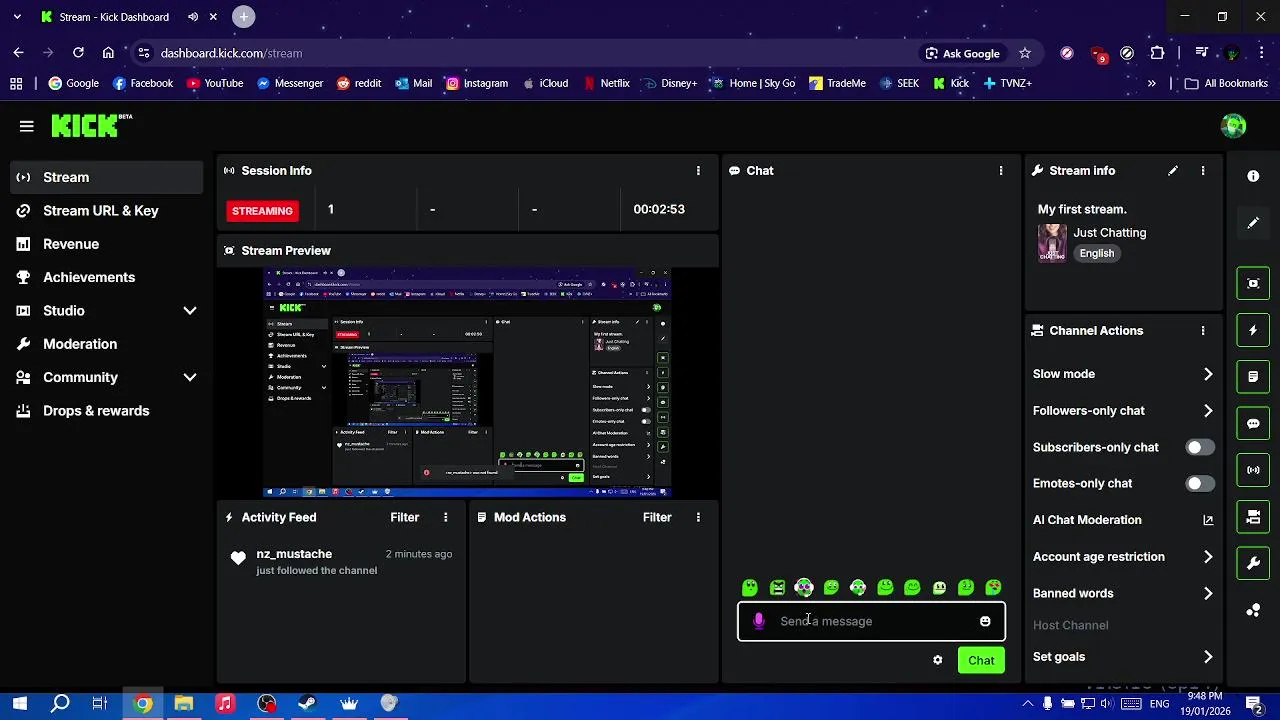Open YouTube bookmark
The height and width of the screenshot is (720, 1280).
215,84
